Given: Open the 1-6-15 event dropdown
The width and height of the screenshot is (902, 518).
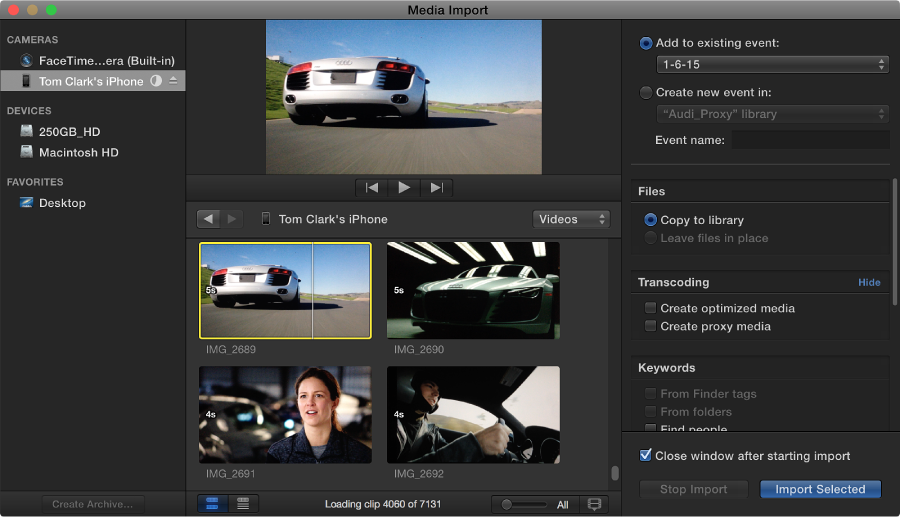Looking at the screenshot, I should (773, 64).
